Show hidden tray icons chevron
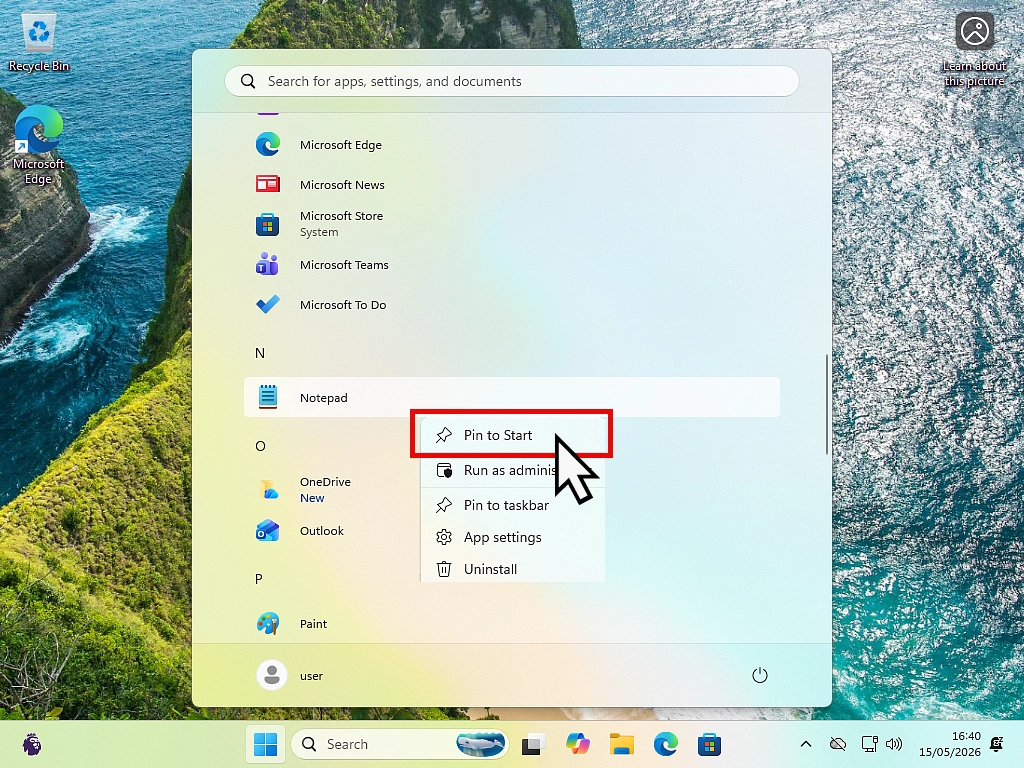 coord(806,744)
